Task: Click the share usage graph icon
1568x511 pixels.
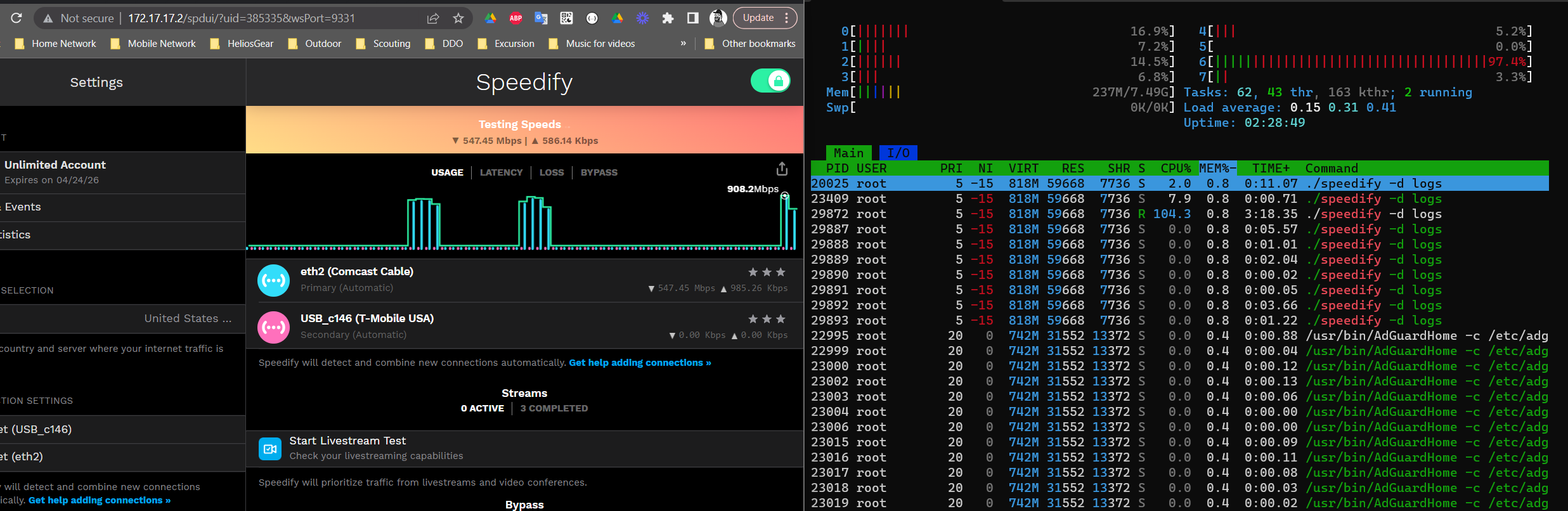Action: [782, 169]
